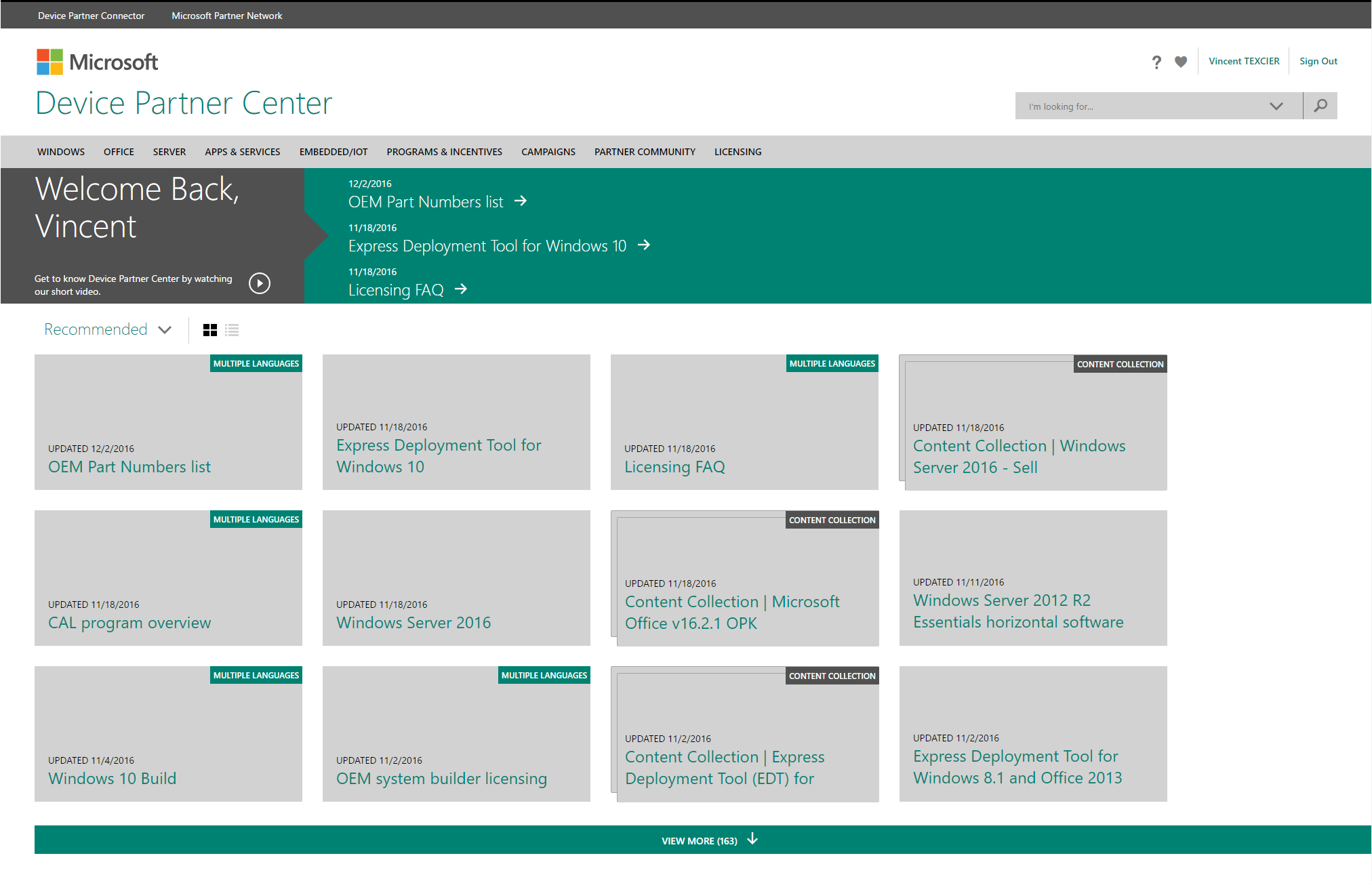Image resolution: width=1372 pixels, height=881 pixels.
Task: Open Windows Server 2012 R2 Essentials card
Action: [x=1033, y=578]
